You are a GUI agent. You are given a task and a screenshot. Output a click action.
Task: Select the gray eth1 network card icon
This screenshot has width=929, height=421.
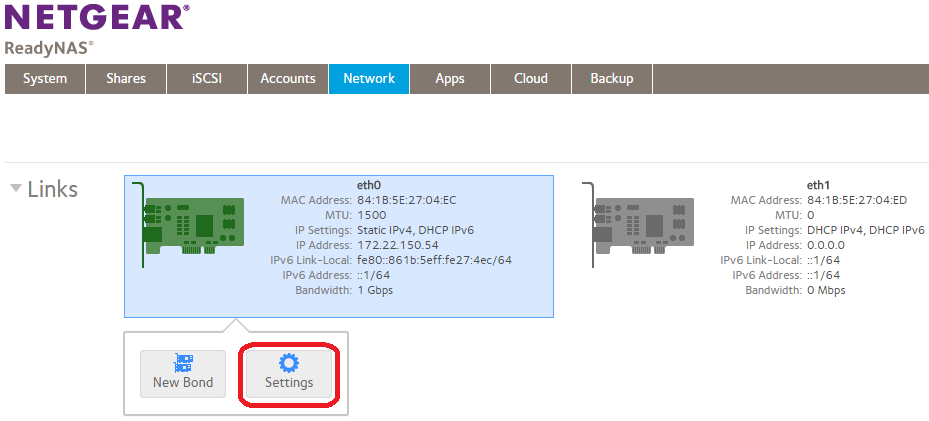pyautogui.click(x=638, y=225)
